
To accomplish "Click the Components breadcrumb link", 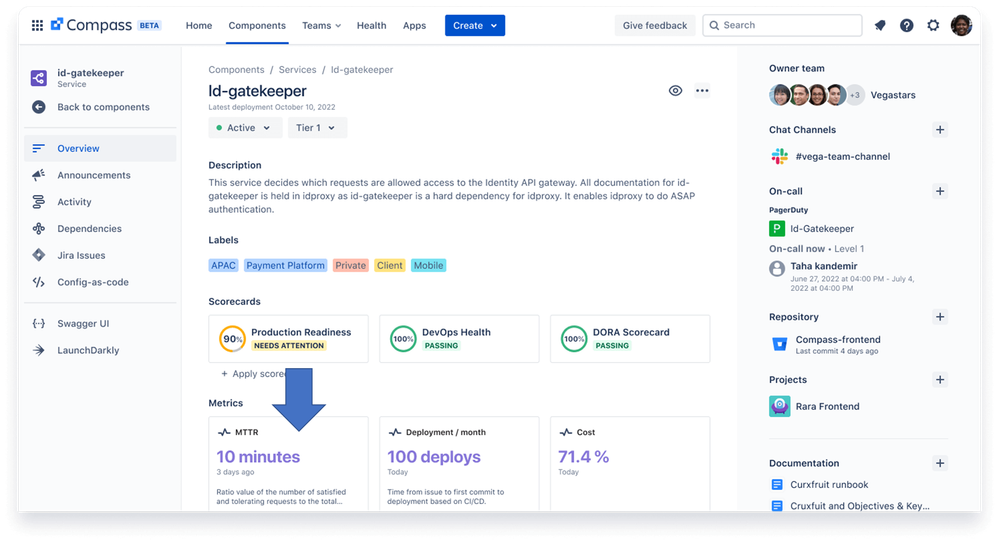I will point(236,69).
